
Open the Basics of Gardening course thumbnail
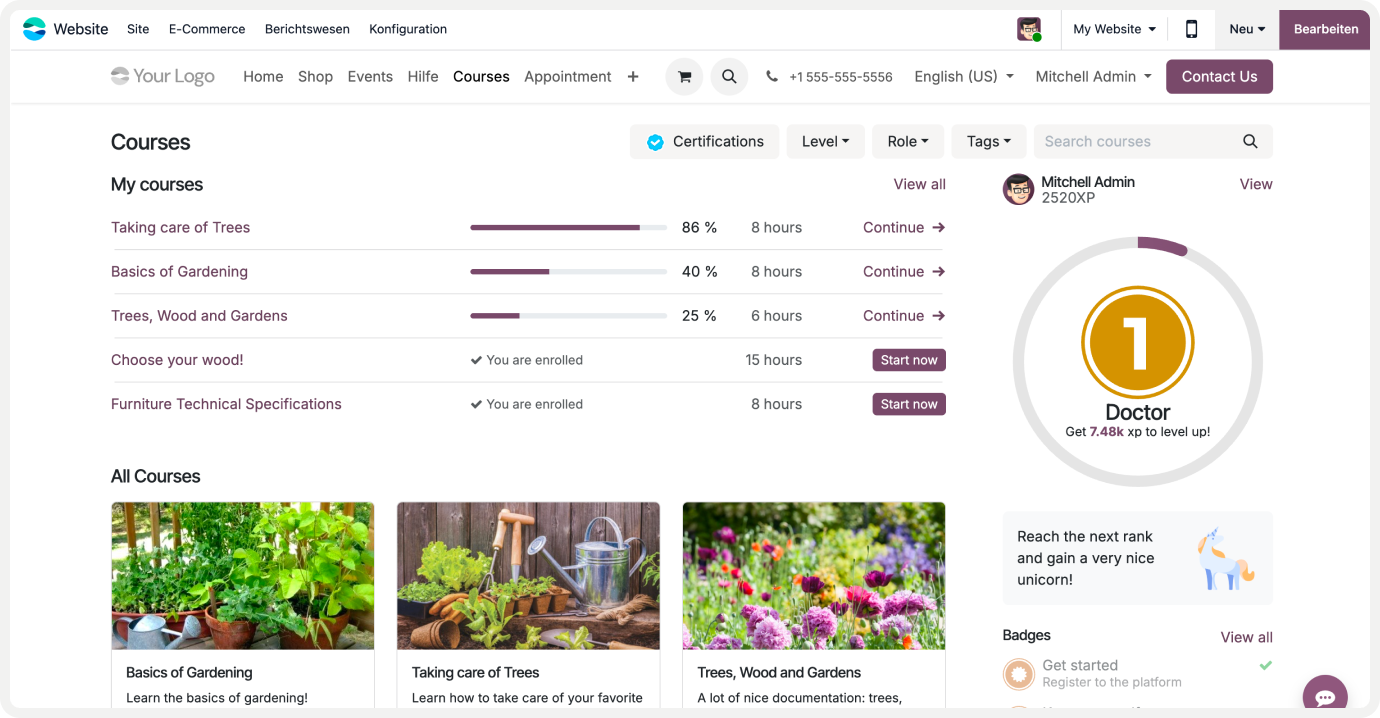point(243,576)
